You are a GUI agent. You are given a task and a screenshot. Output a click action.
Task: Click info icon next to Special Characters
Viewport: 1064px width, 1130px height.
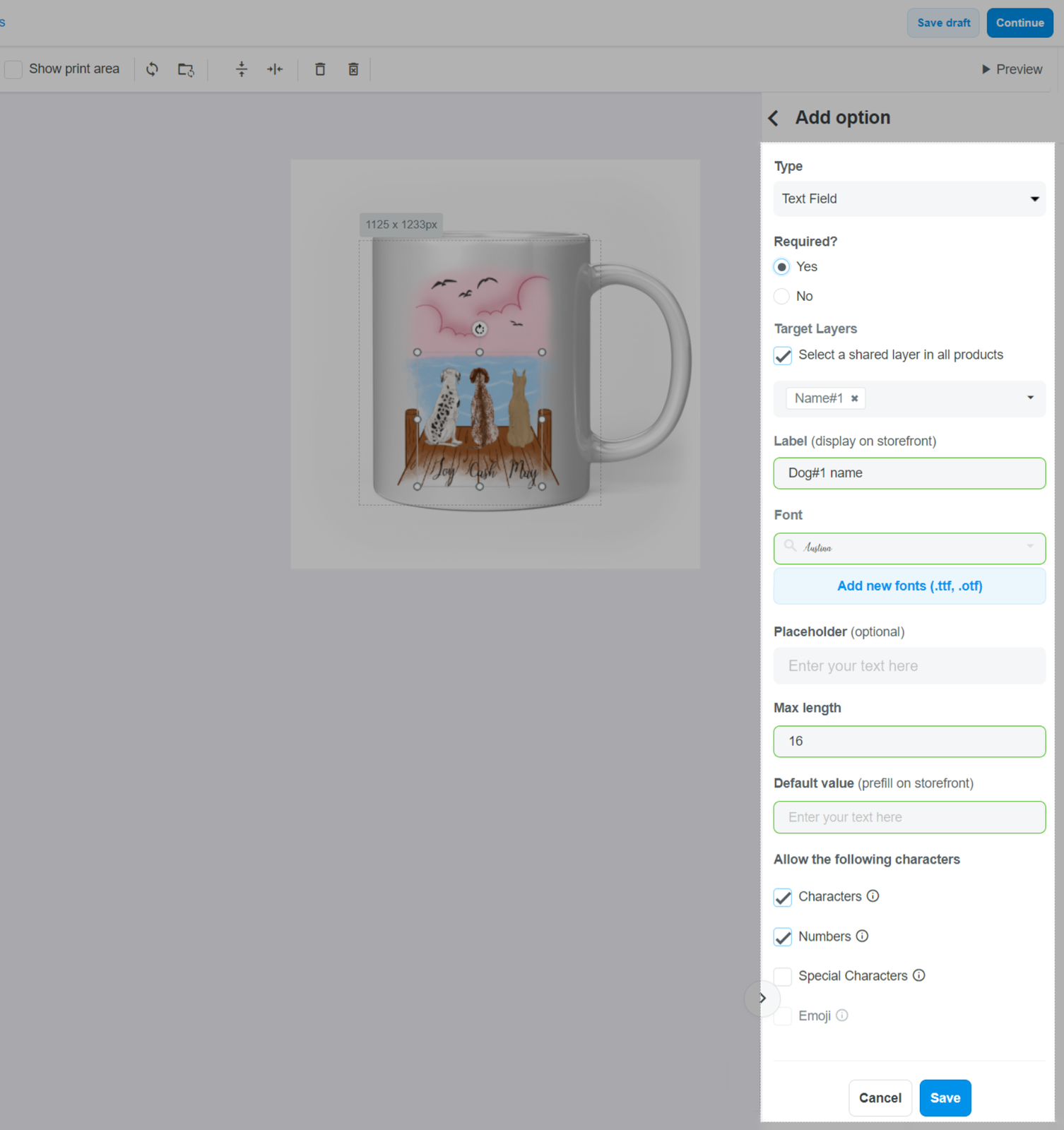pos(918,975)
